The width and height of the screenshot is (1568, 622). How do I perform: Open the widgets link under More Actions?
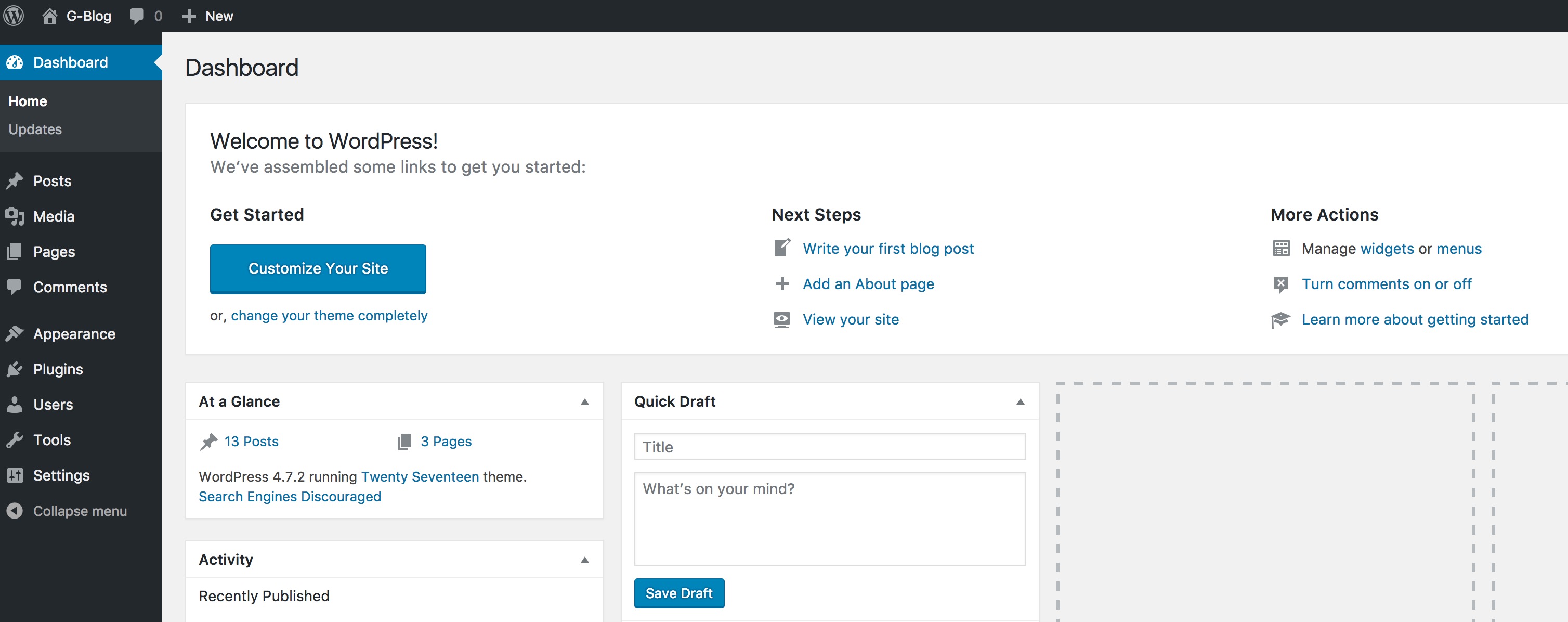click(1387, 248)
